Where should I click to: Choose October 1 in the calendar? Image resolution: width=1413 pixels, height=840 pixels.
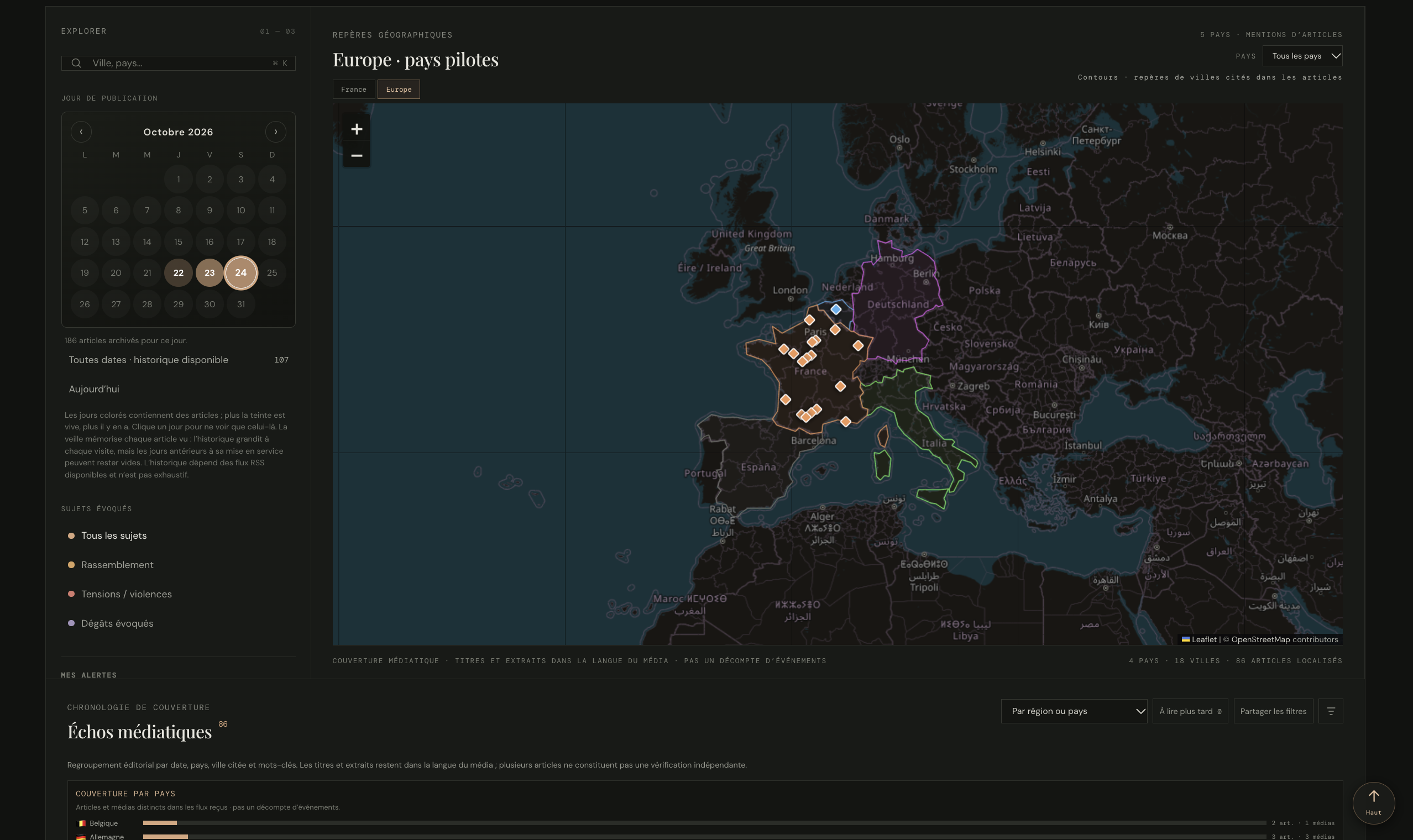(x=179, y=180)
